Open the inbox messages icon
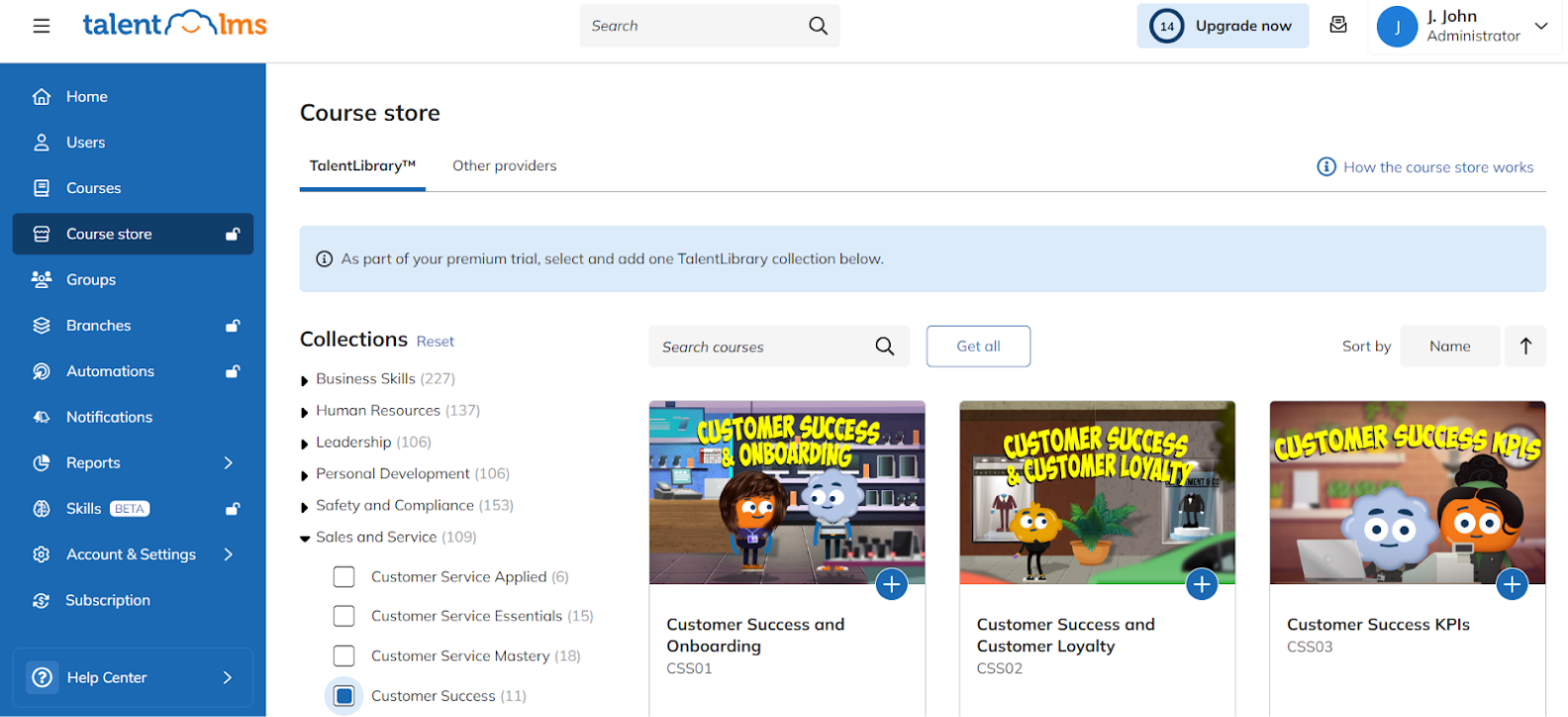Image resolution: width=1568 pixels, height=717 pixels. click(x=1338, y=25)
